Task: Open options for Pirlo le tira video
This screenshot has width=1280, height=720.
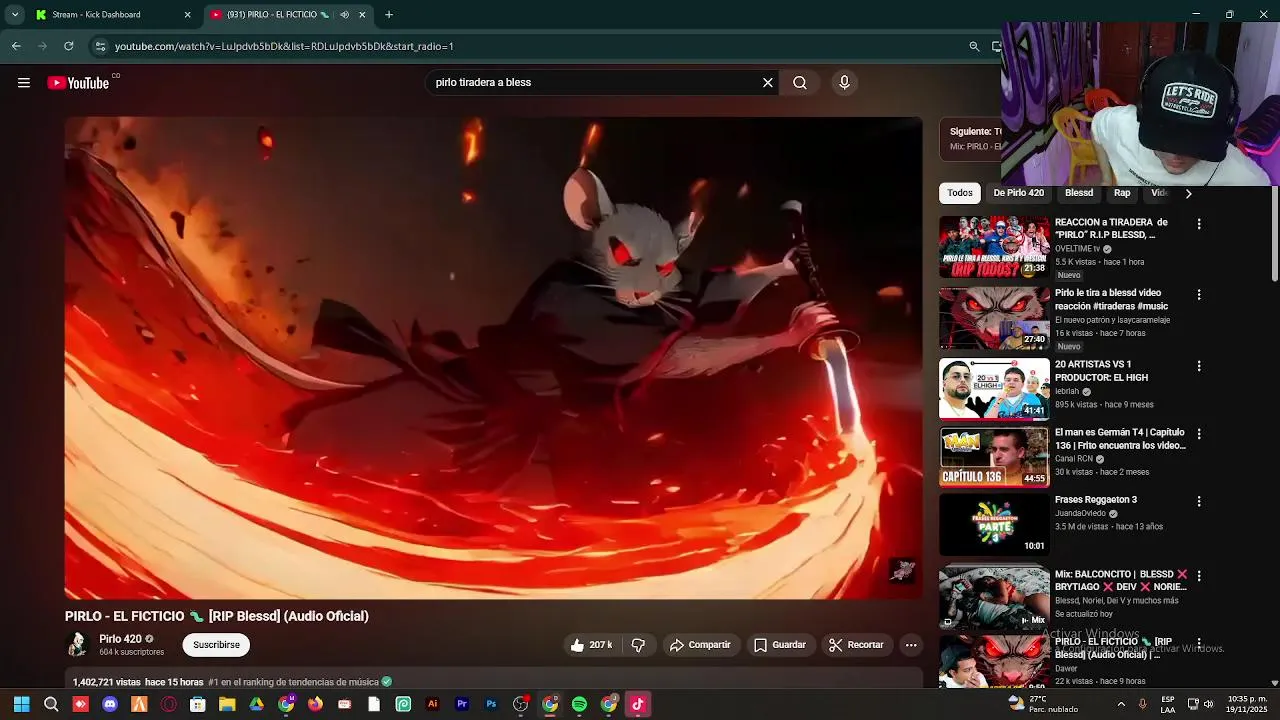Action: coord(1199,295)
